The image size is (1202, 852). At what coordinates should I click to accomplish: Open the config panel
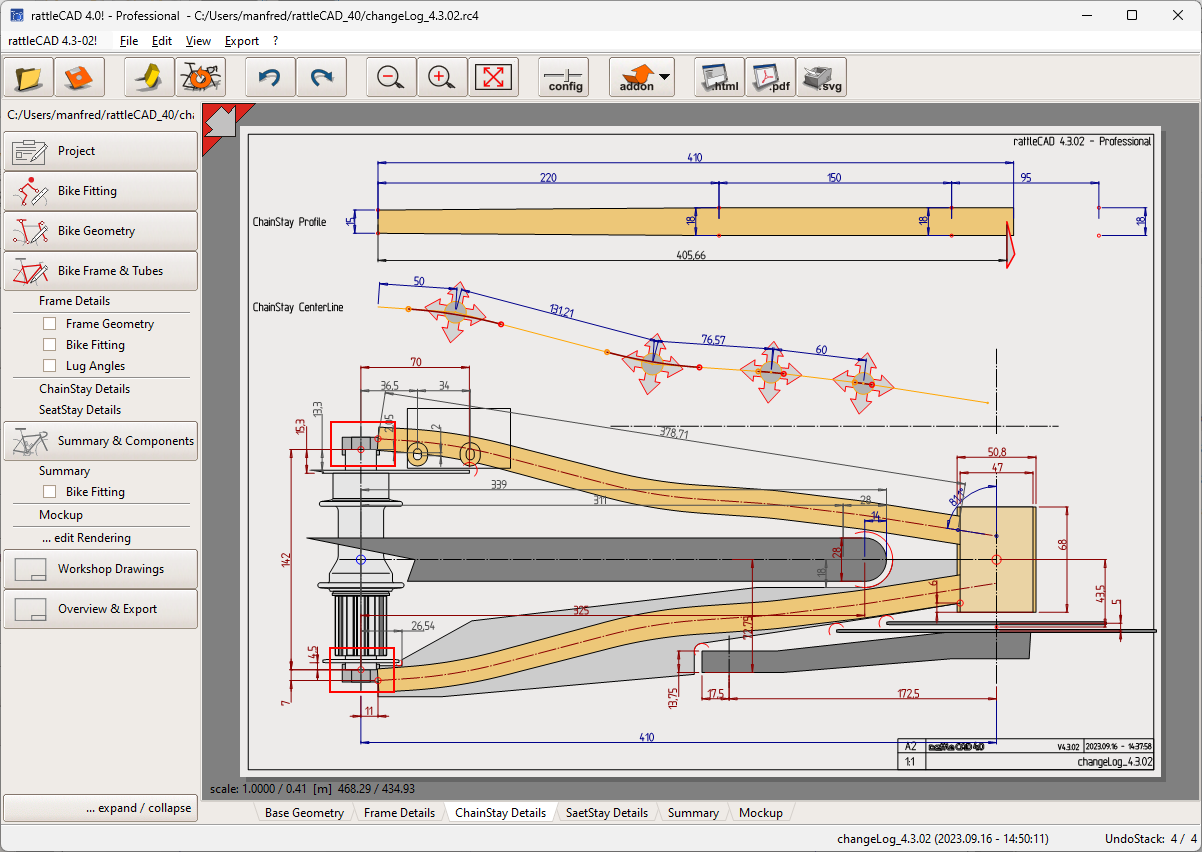565,77
